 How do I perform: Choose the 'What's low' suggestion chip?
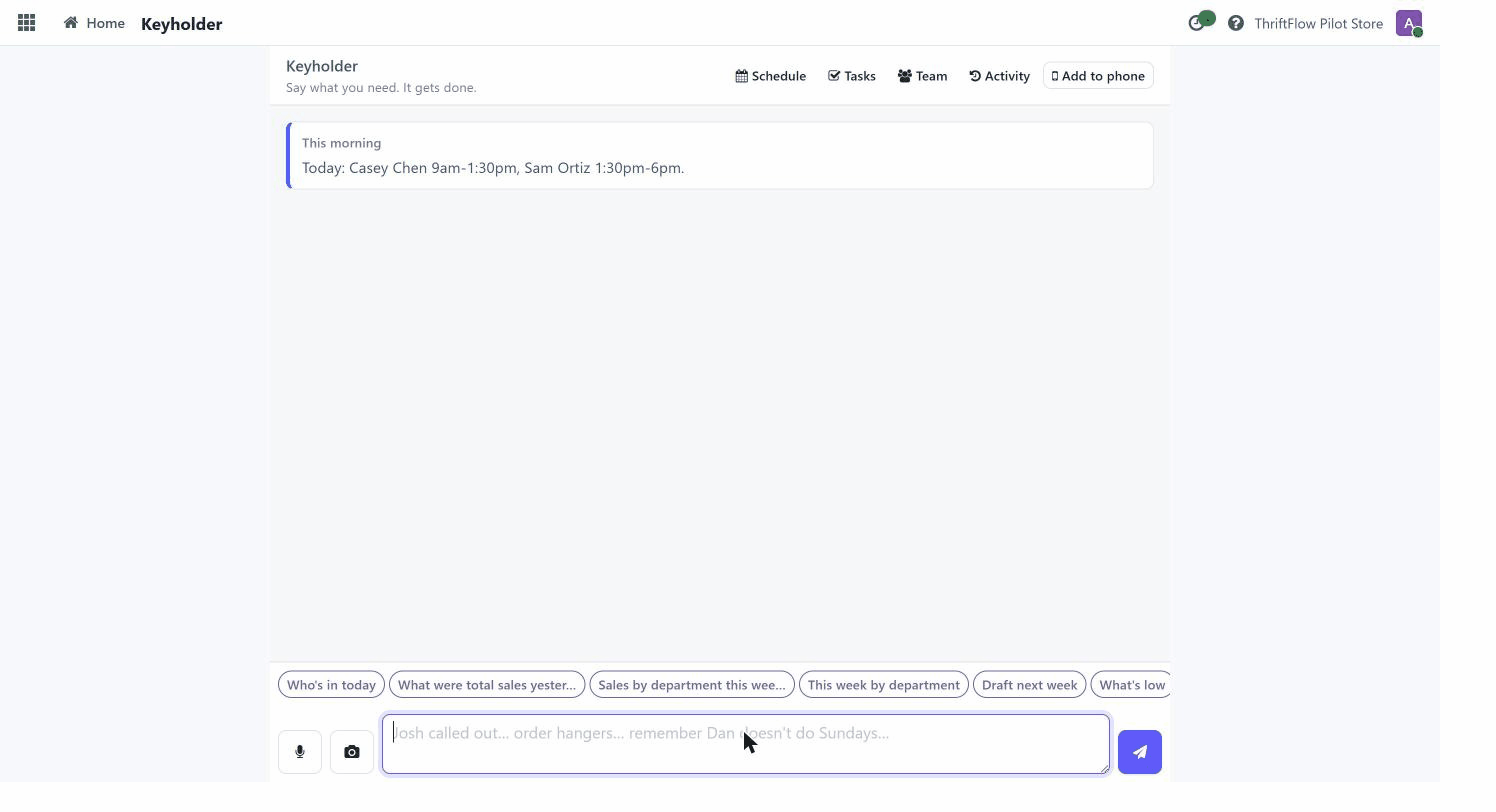[1131, 685]
